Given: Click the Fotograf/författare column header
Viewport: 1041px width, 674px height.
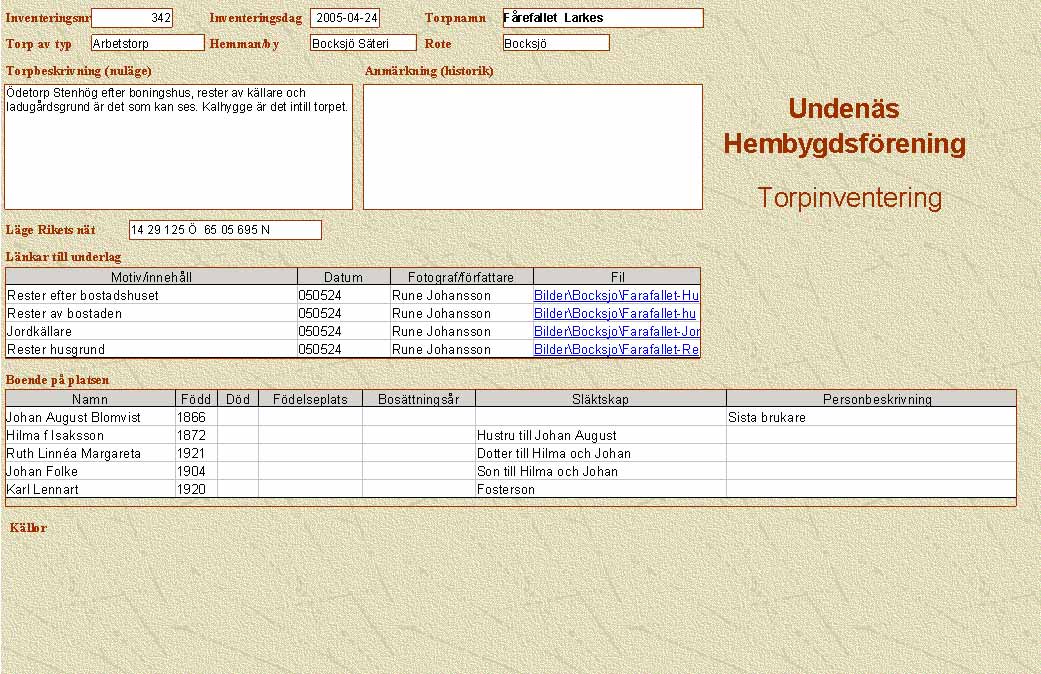Looking at the screenshot, I should click(x=461, y=277).
